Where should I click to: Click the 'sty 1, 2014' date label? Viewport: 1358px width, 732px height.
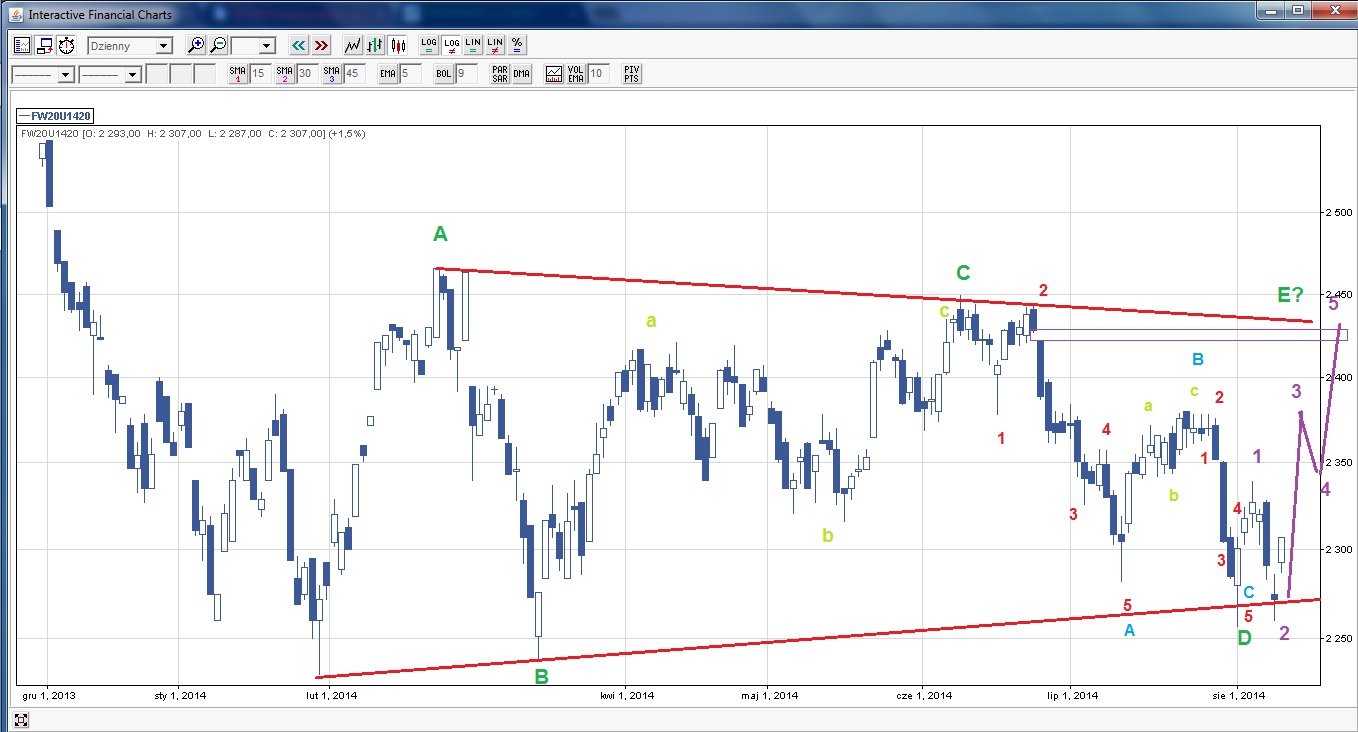tap(180, 695)
